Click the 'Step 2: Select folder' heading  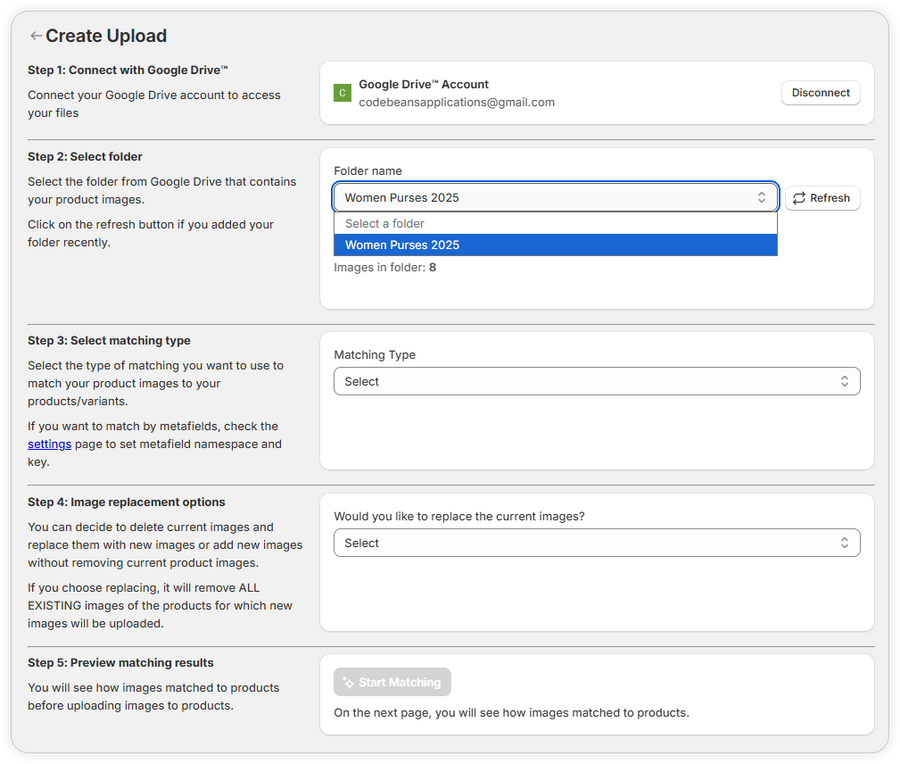85,157
